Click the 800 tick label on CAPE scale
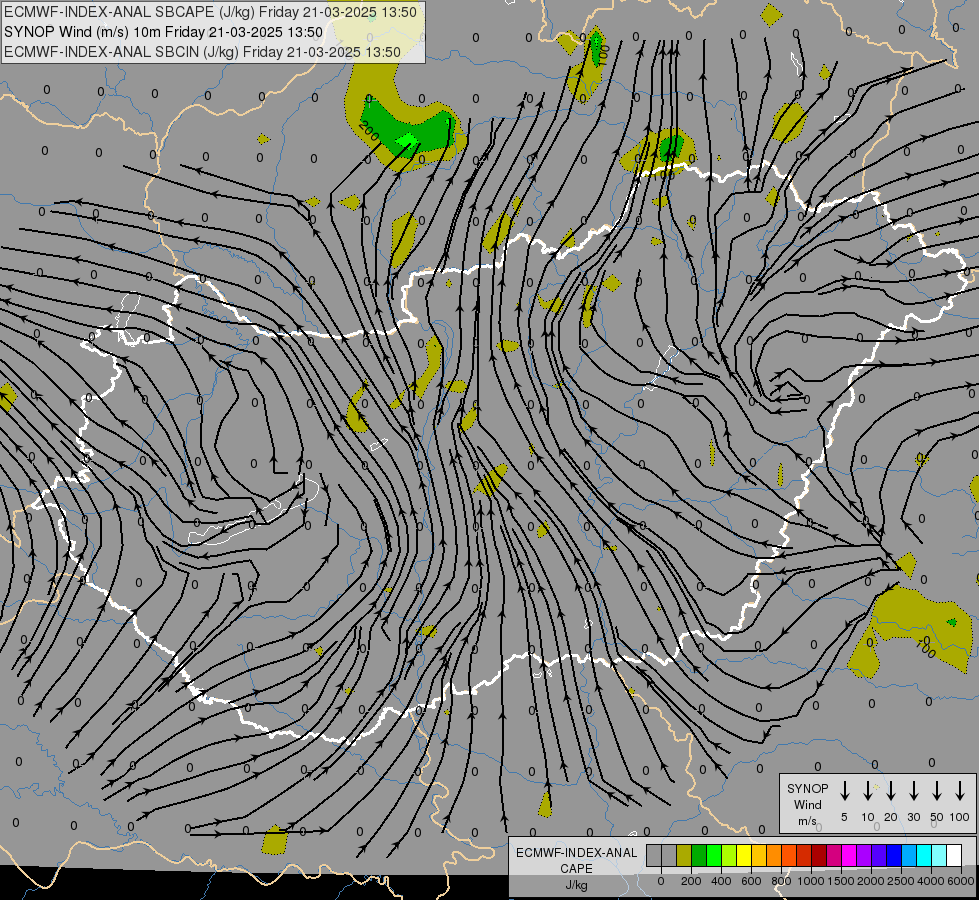This screenshot has height=900, width=979. (781, 881)
